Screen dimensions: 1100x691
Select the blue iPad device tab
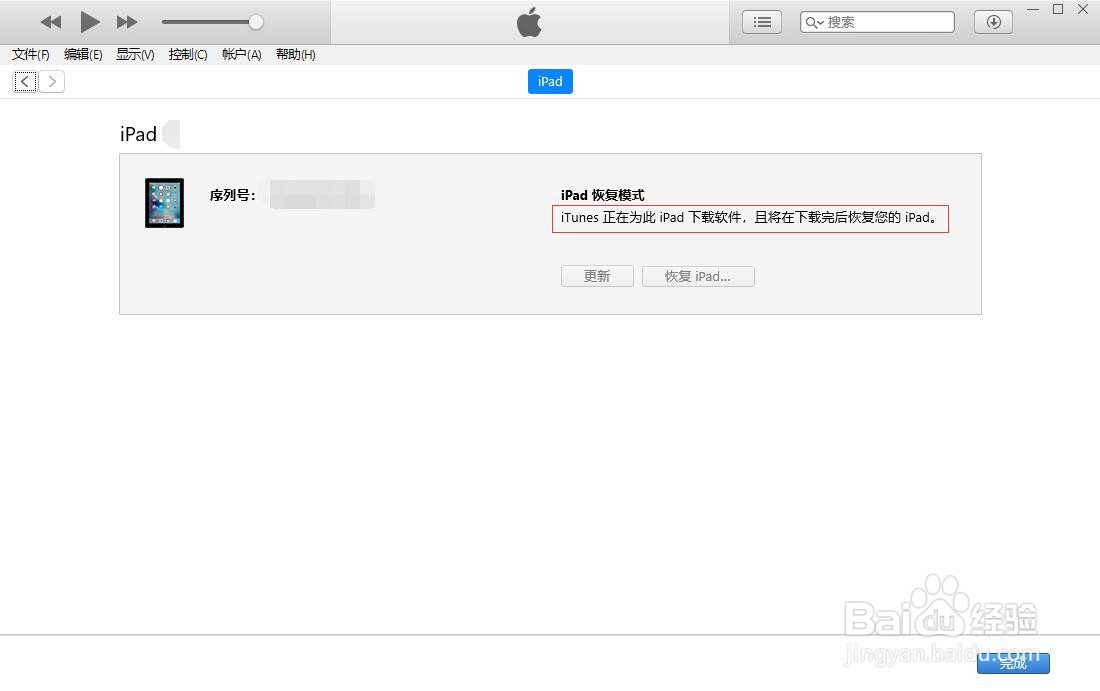550,81
